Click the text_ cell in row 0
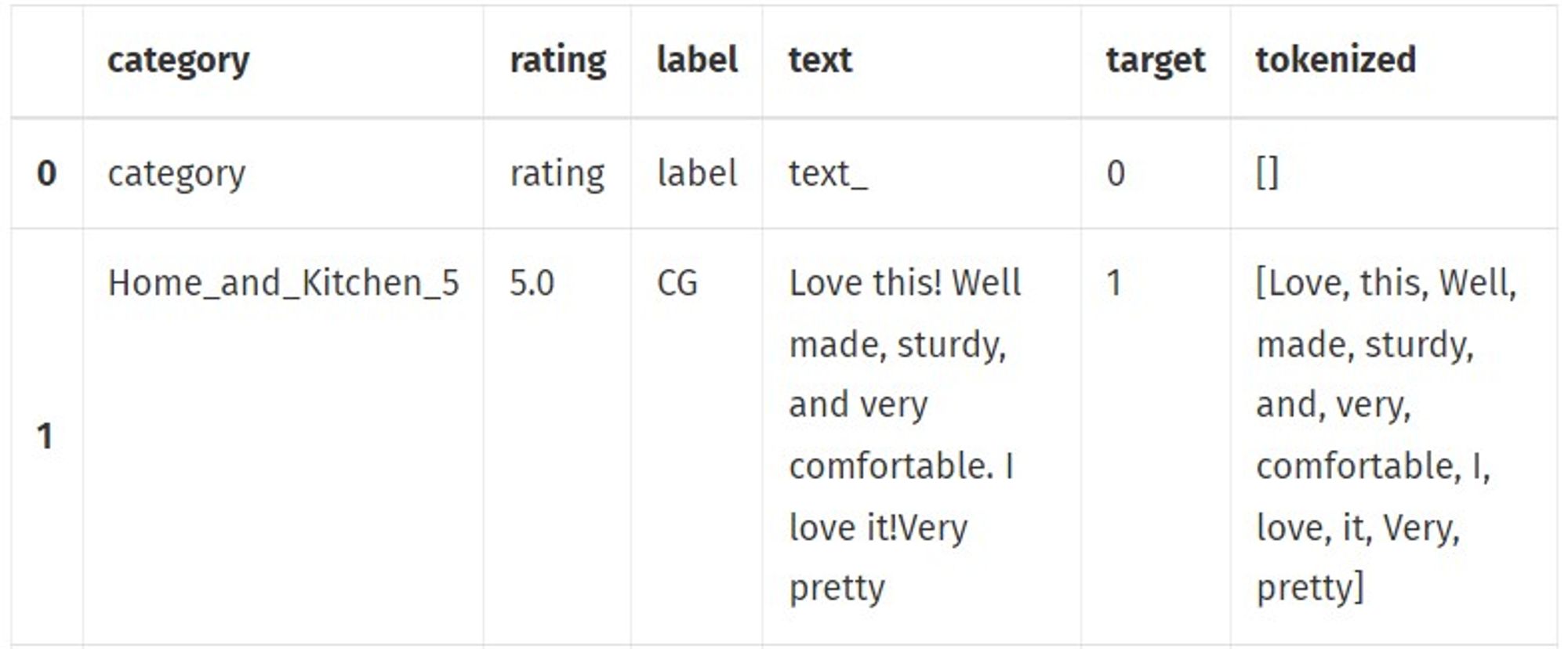Screen dimensions: 1568x649 [x=828, y=174]
